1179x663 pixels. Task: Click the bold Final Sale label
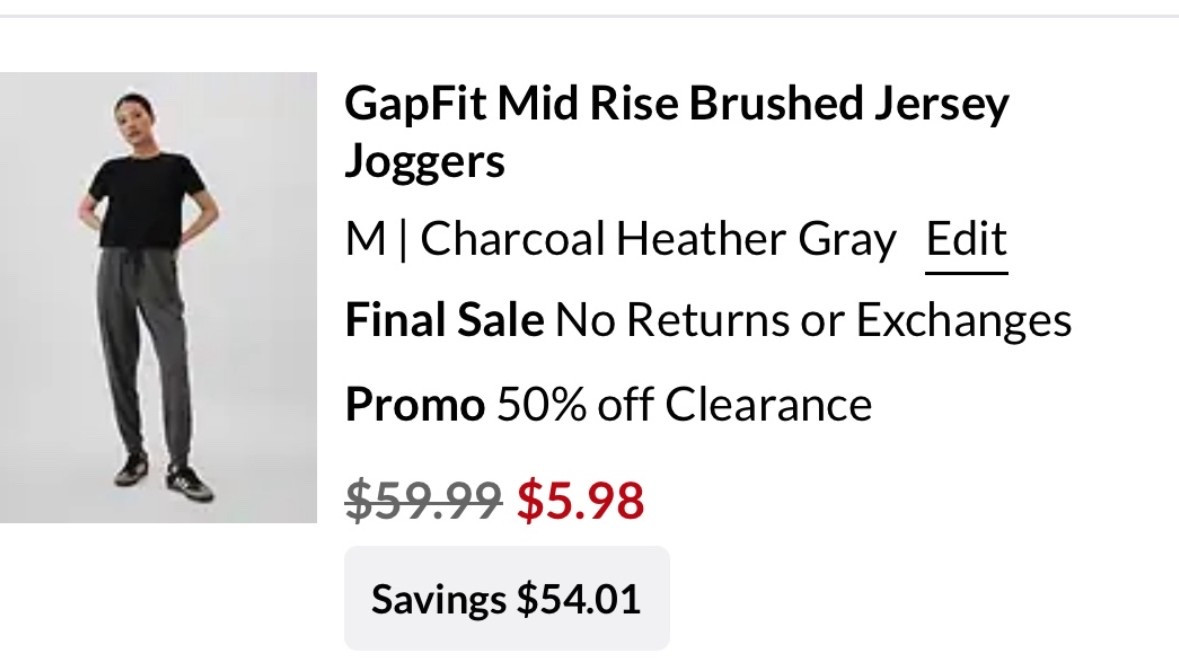(x=444, y=321)
